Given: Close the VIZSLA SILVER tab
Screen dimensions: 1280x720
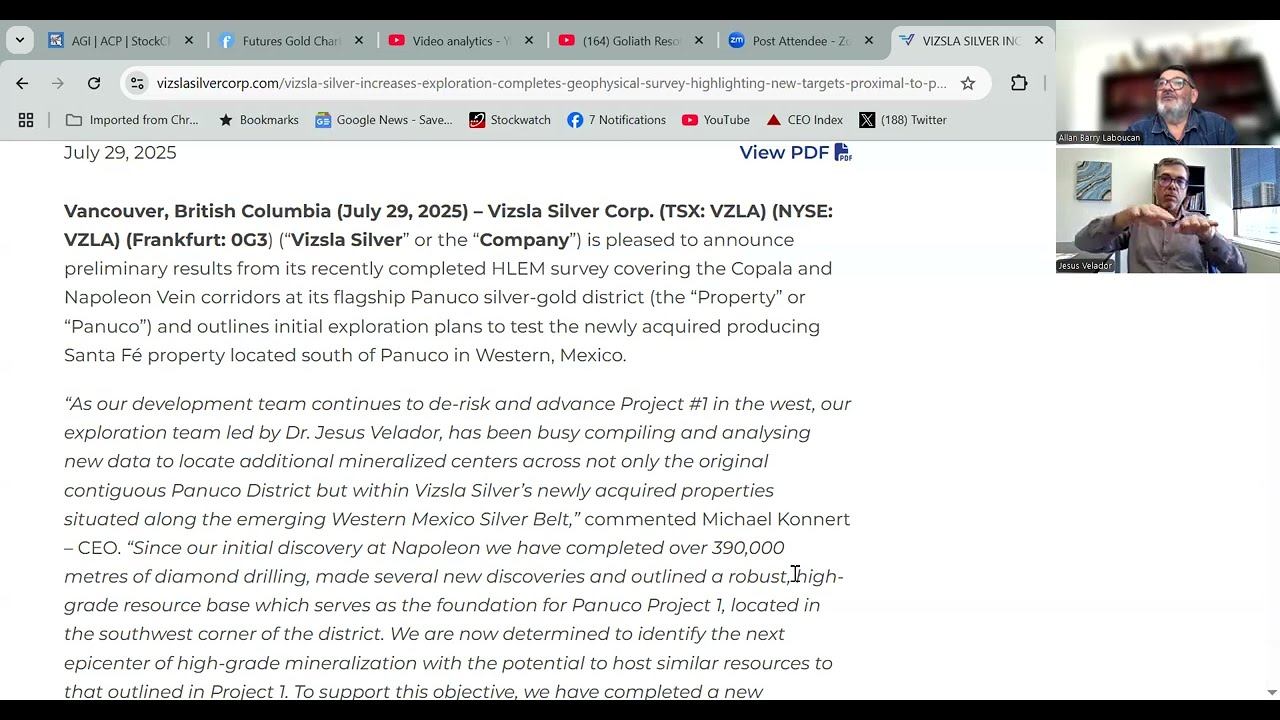Looking at the screenshot, I should tap(1039, 41).
